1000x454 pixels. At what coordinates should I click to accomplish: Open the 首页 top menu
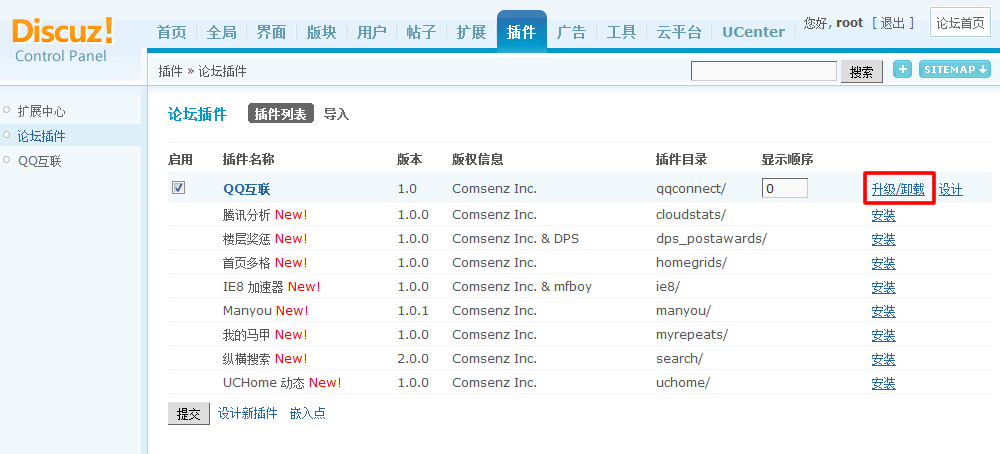click(x=172, y=32)
